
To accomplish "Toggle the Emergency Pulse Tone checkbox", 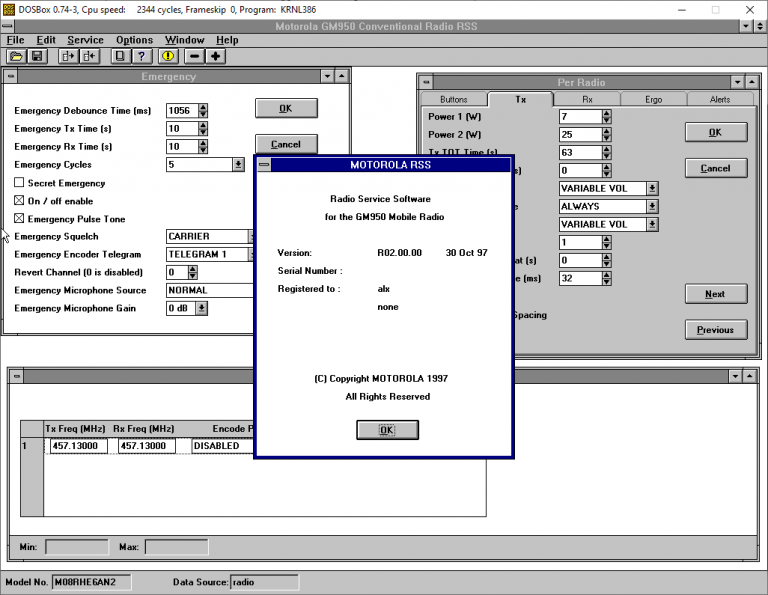I will (x=19, y=219).
